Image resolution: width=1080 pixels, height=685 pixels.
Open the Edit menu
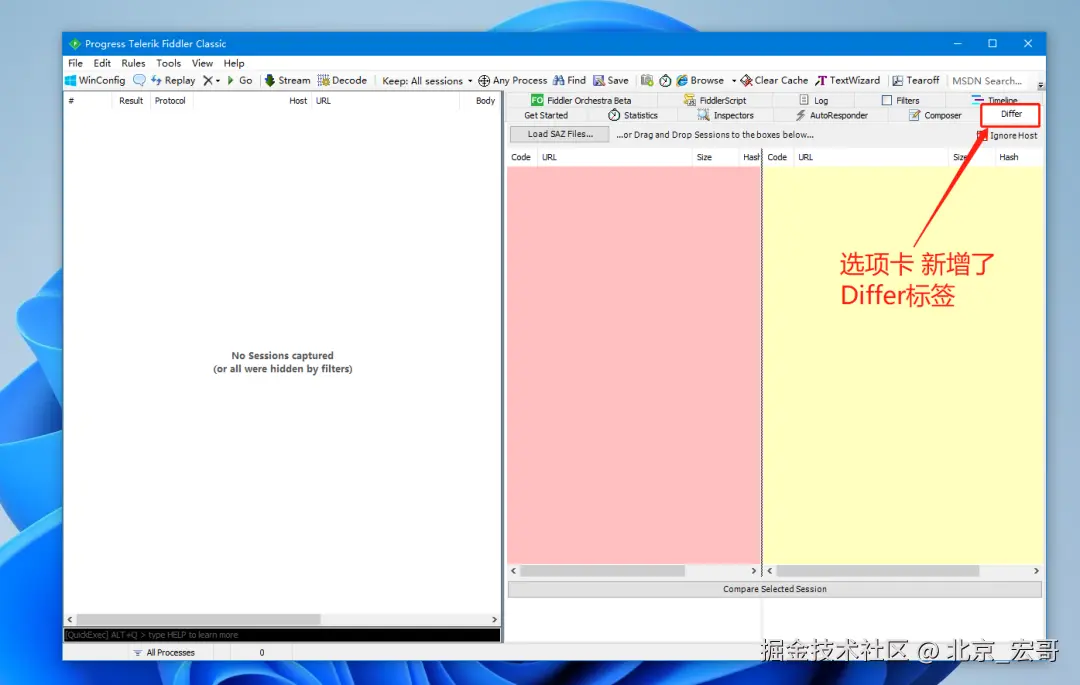[102, 63]
